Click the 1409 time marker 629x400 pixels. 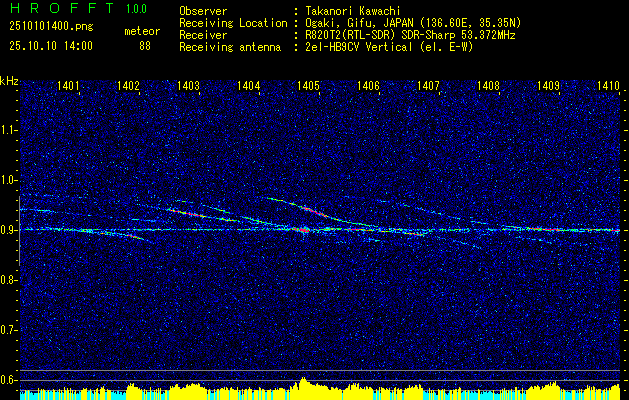click(549, 85)
